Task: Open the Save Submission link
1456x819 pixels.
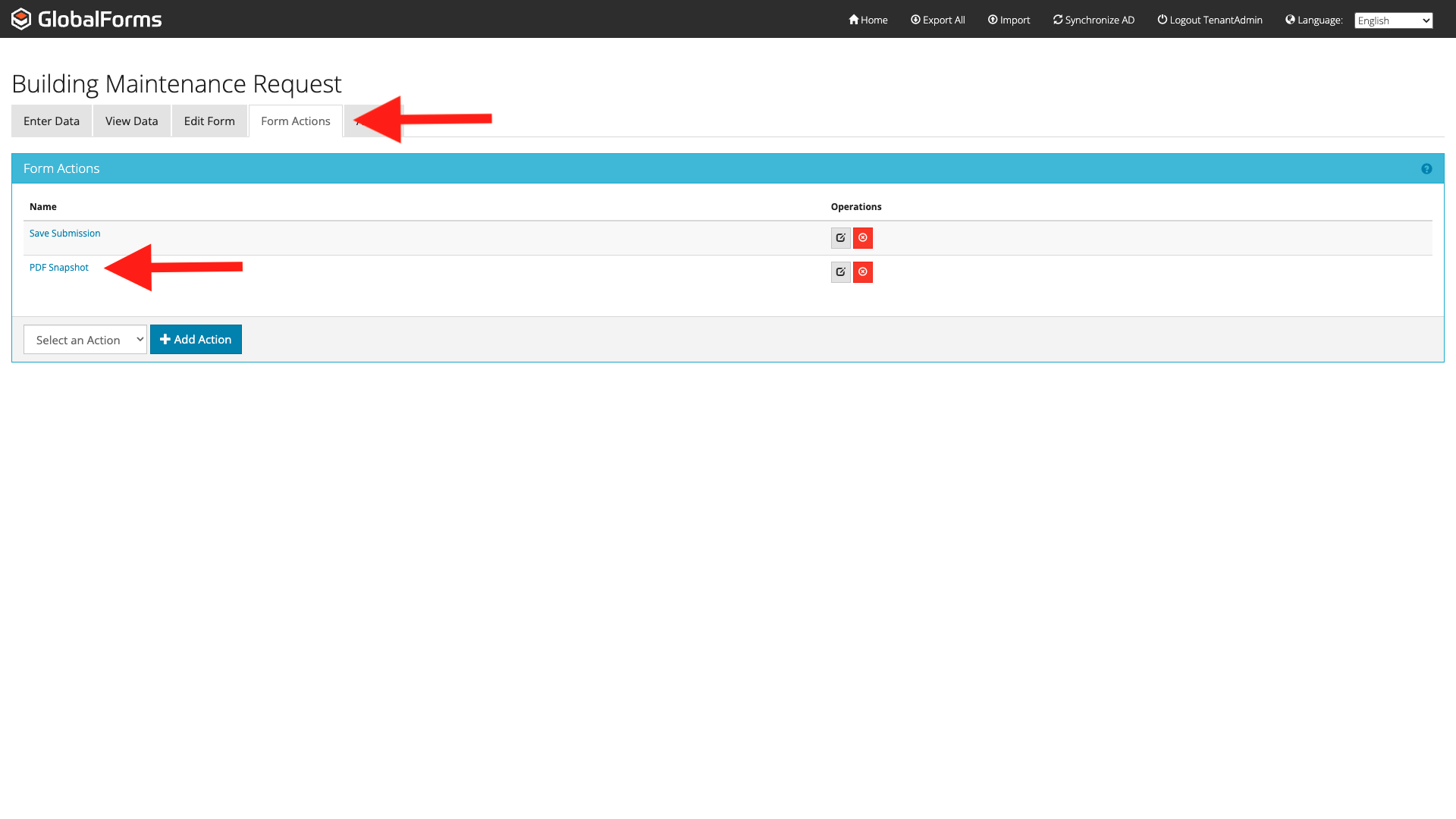Action: (x=65, y=234)
